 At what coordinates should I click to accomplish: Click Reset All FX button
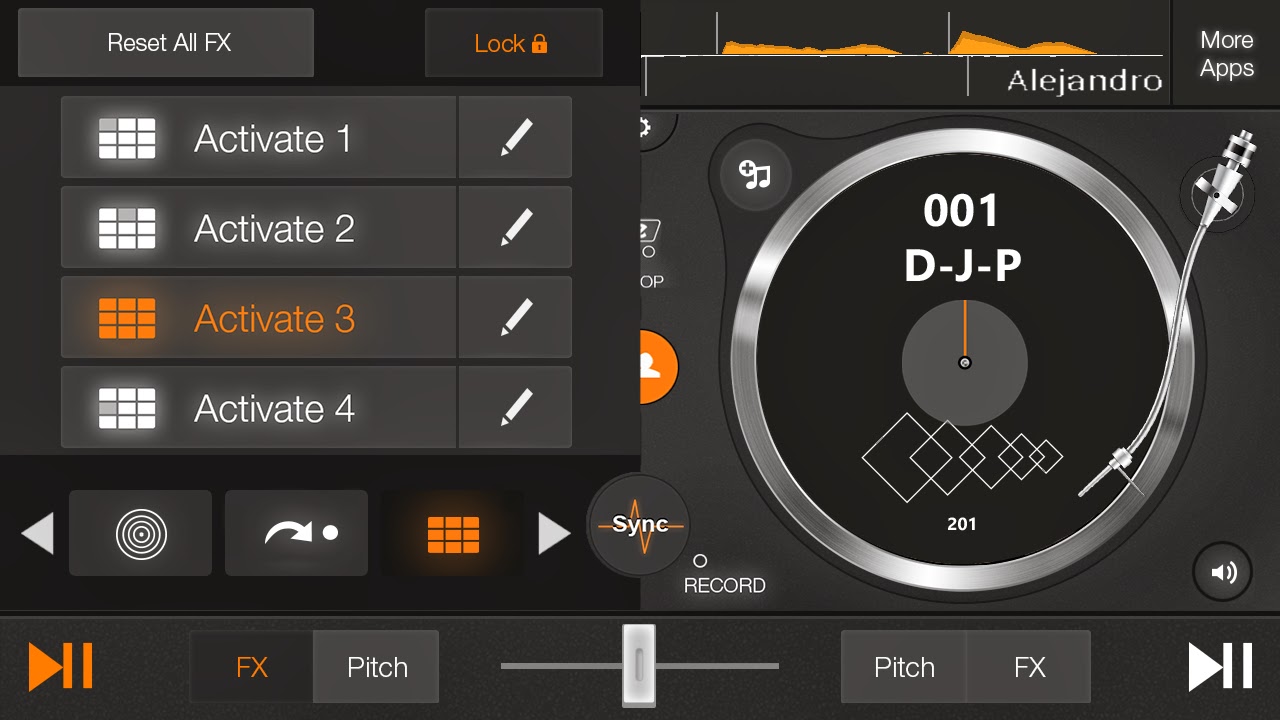(166, 43)
